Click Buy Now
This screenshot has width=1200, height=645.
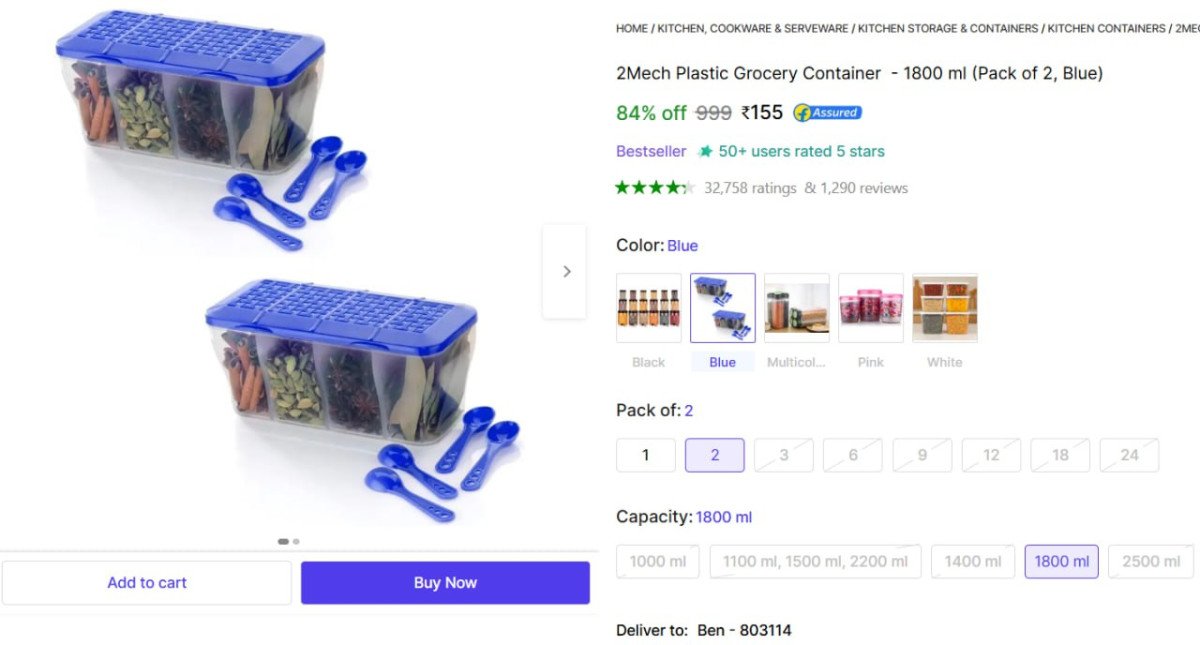click(x=445, y=582)
